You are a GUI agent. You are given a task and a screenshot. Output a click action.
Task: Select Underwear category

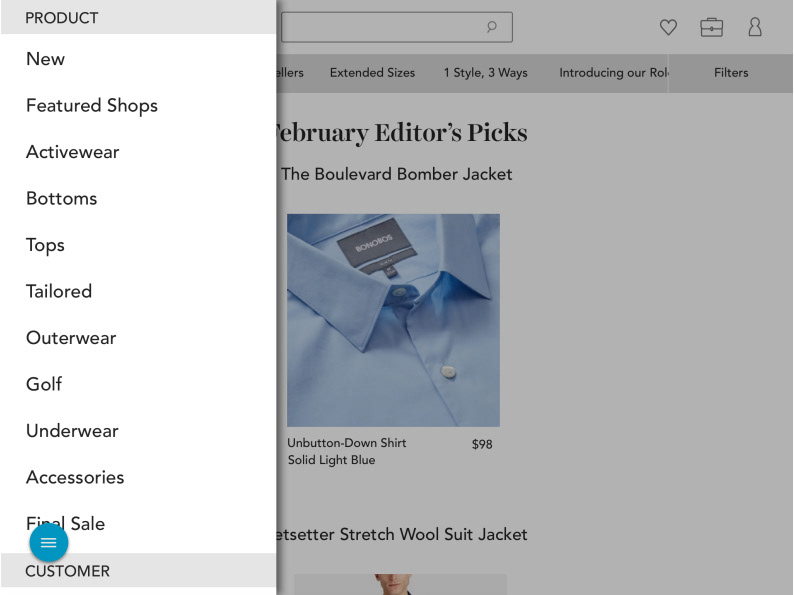[x=72, y=431]
